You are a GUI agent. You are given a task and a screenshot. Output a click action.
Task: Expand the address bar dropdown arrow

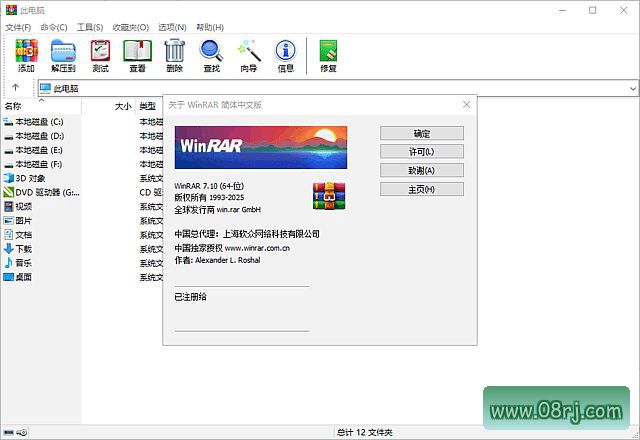pos(633,88)
